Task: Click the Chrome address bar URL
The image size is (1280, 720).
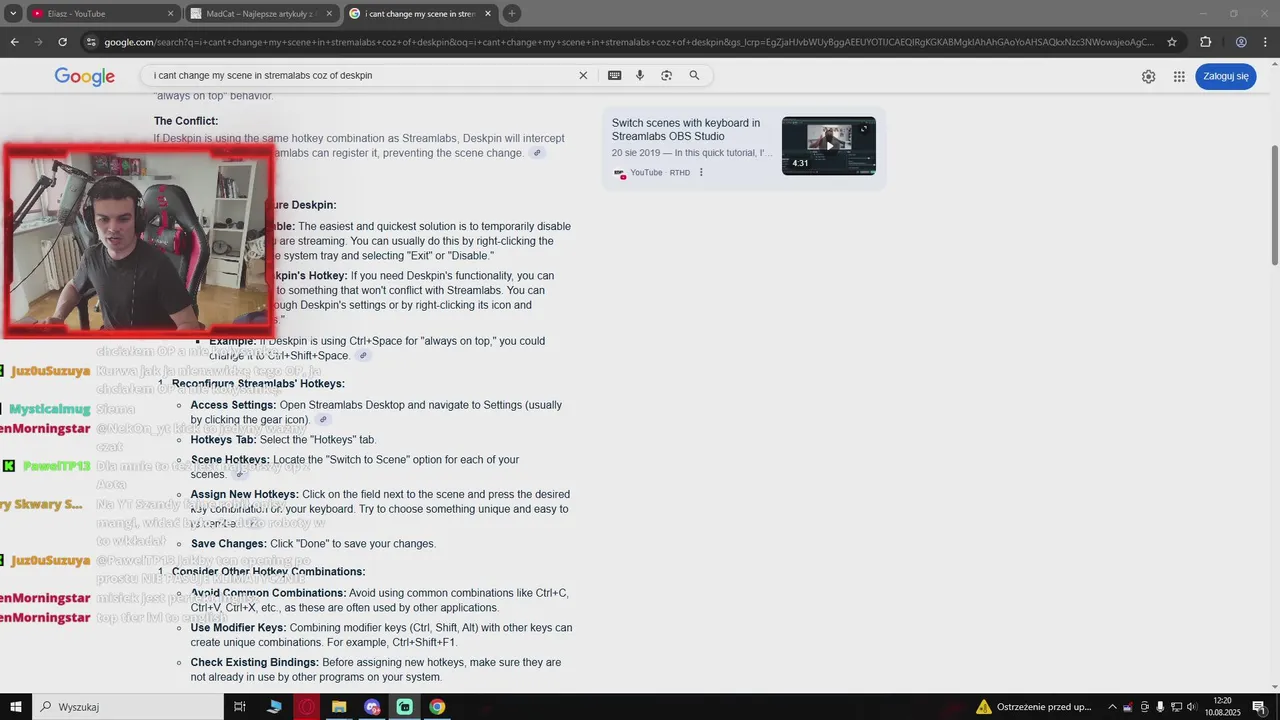Action: [x=629, y=42]
